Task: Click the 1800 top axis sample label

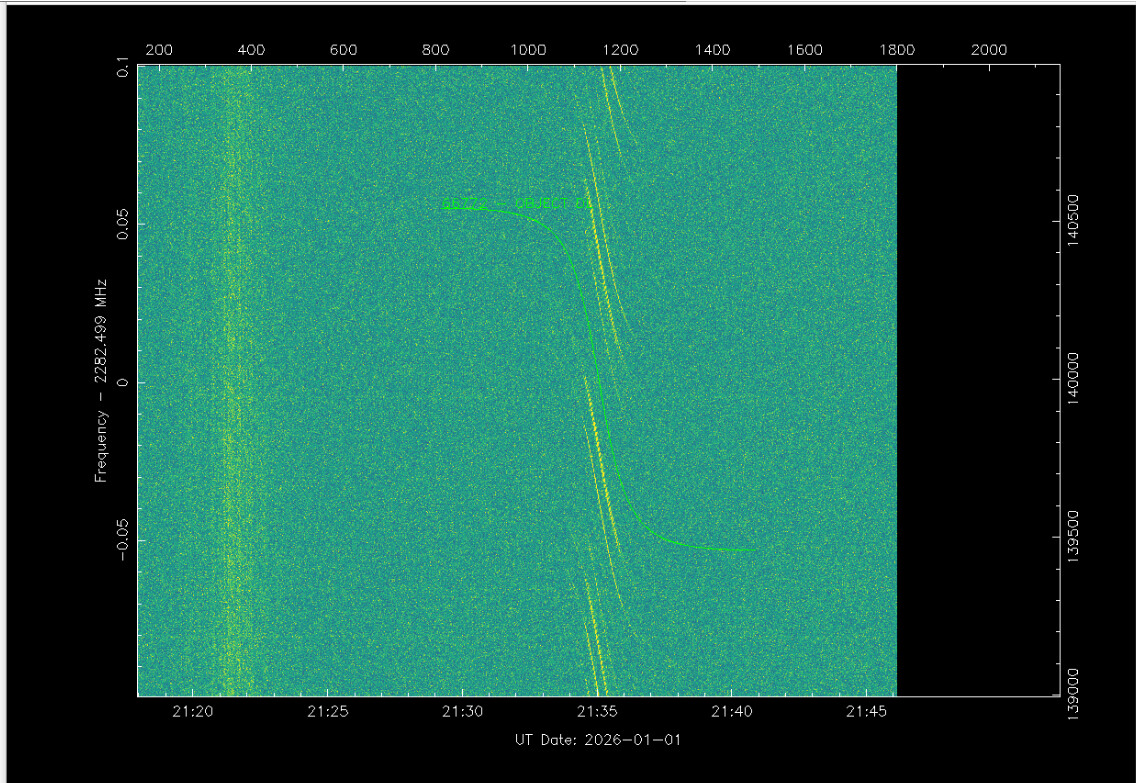Action: (x=897, y=51)
